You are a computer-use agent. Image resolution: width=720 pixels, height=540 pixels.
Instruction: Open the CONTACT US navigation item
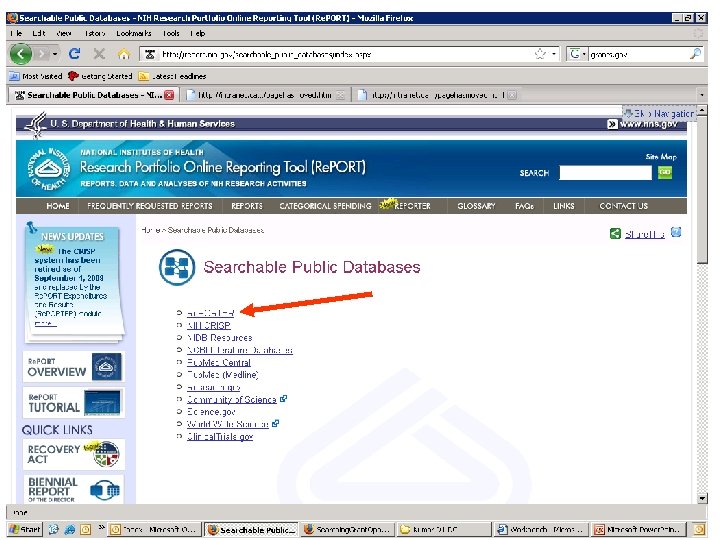pyautogui.click(x=623, y=206)
